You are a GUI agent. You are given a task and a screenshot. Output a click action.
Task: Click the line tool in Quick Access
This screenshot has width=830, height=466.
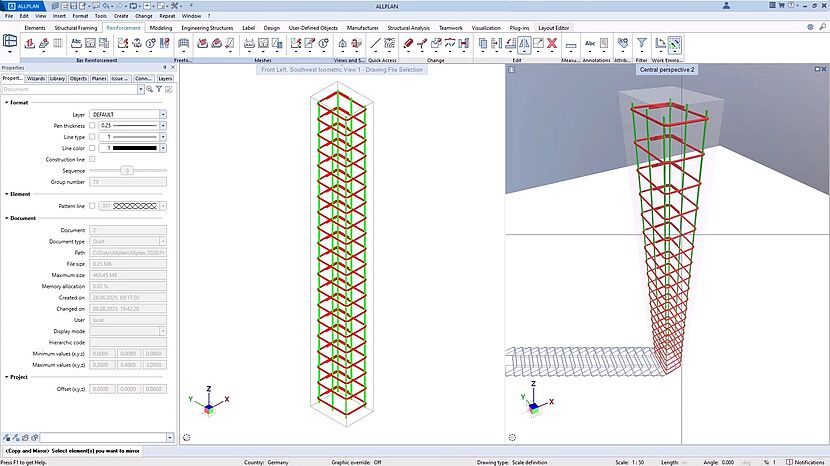click(375, 44)
